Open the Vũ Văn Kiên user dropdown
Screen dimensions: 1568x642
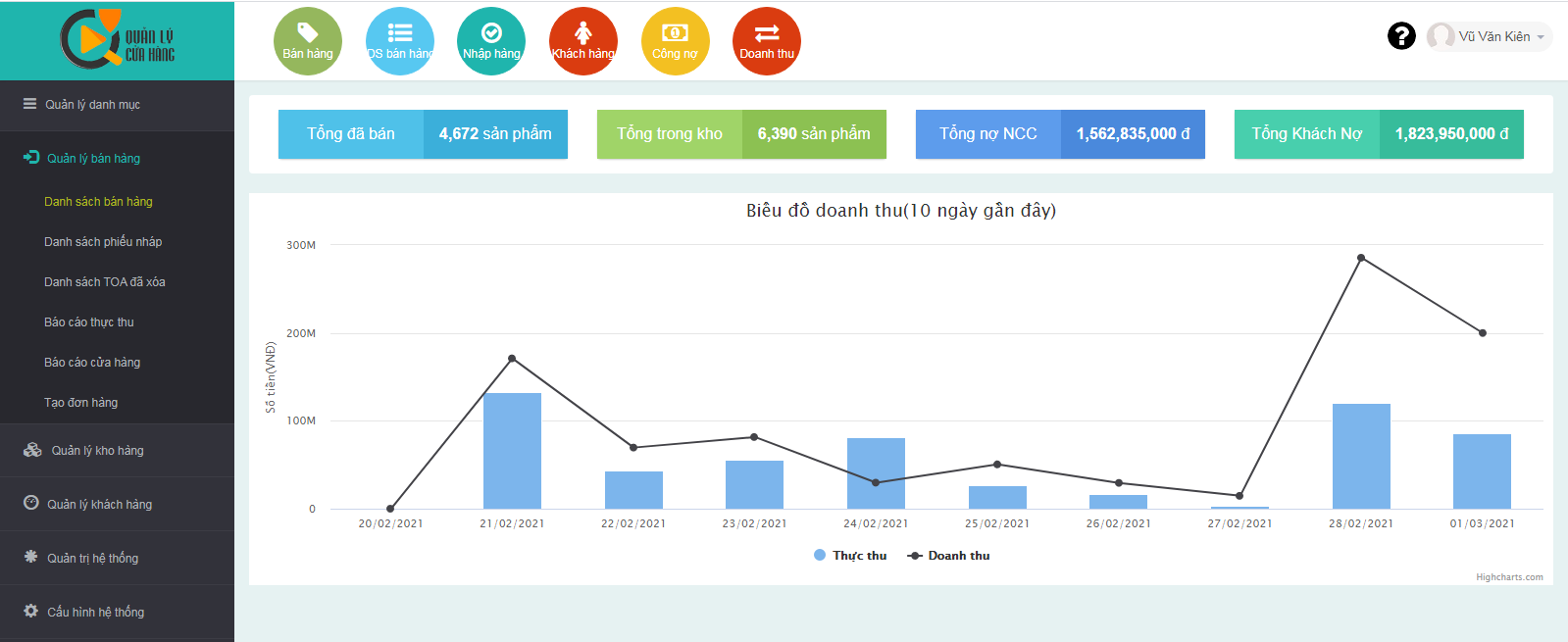[x=1490, y=36]
